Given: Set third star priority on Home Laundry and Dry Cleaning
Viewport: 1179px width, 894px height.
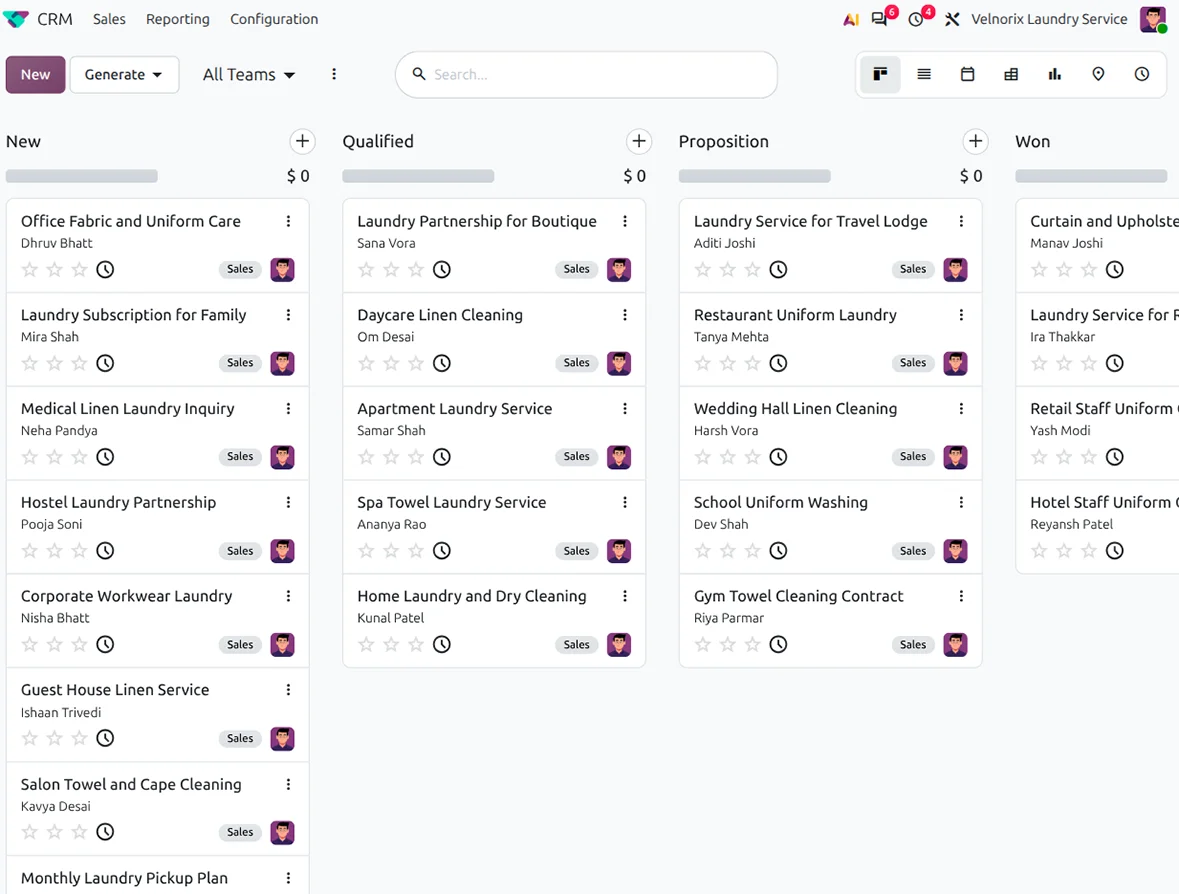Looking at the screenshot, I should point(416,644).
